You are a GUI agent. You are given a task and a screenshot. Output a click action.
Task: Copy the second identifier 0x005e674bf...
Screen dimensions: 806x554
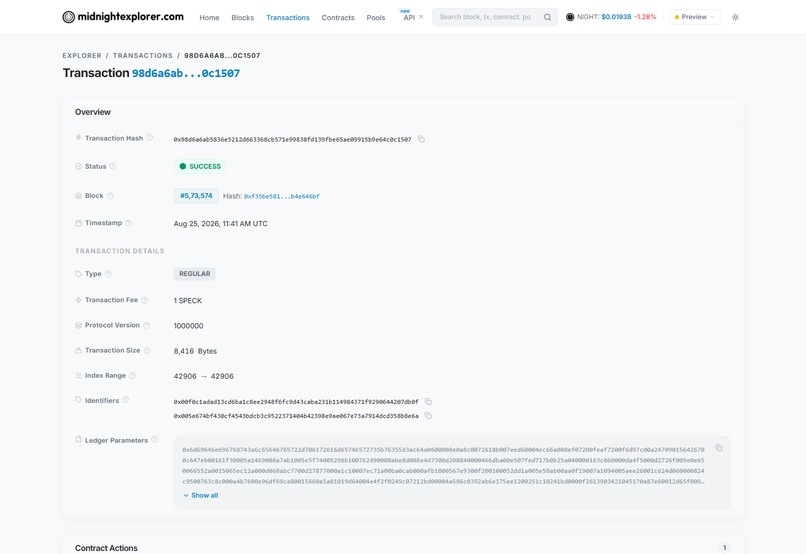428,416
